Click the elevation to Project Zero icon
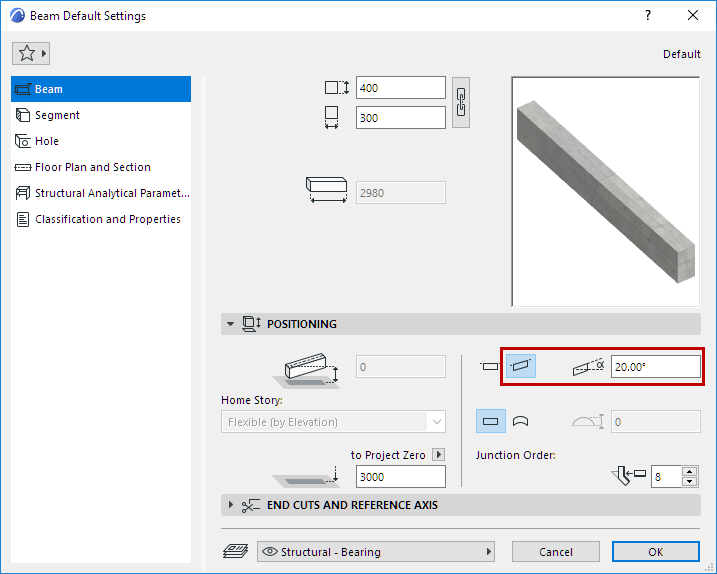 coord(306,477)
